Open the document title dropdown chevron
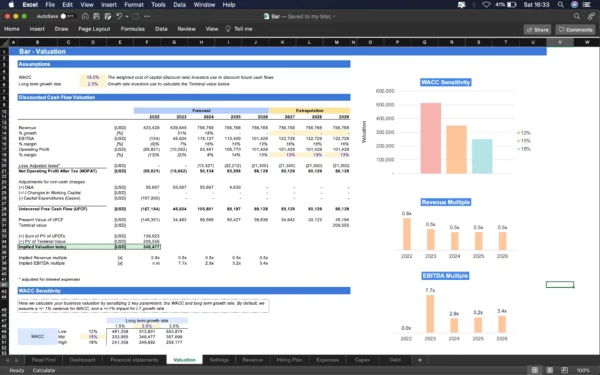Viewport: 600px width, 375px height. click(x=334, y=16)
